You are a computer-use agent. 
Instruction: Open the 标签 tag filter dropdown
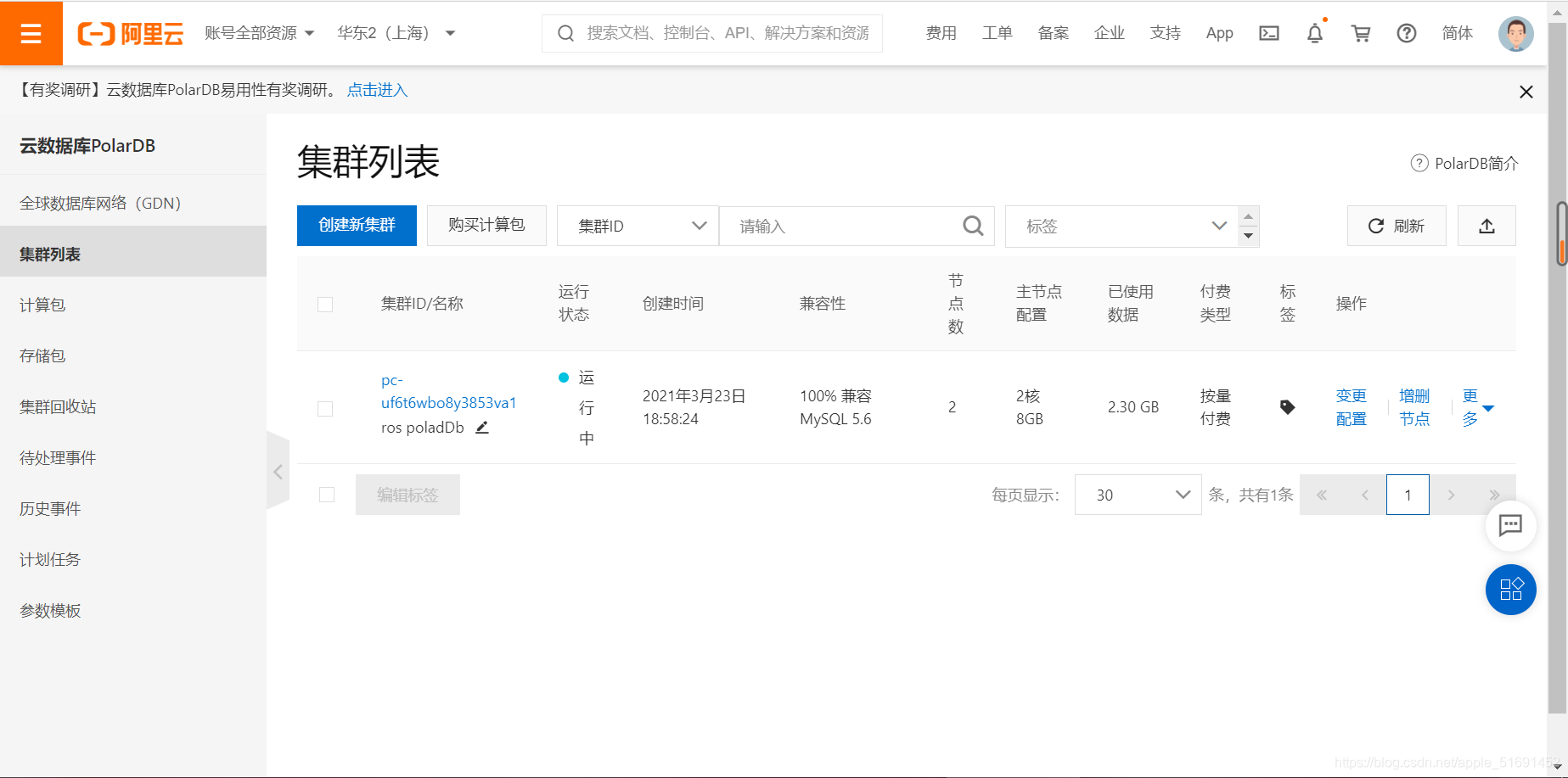click(x=1121, y=226)
